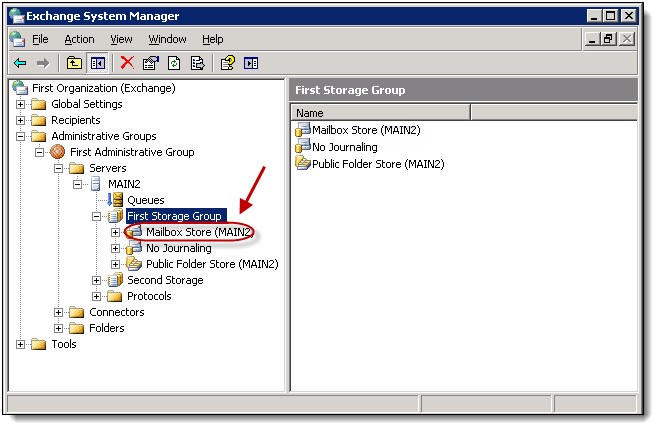The image size is (661, 432).
Task: Click the Back arrow toolbar button
Action: click(20, 64)
